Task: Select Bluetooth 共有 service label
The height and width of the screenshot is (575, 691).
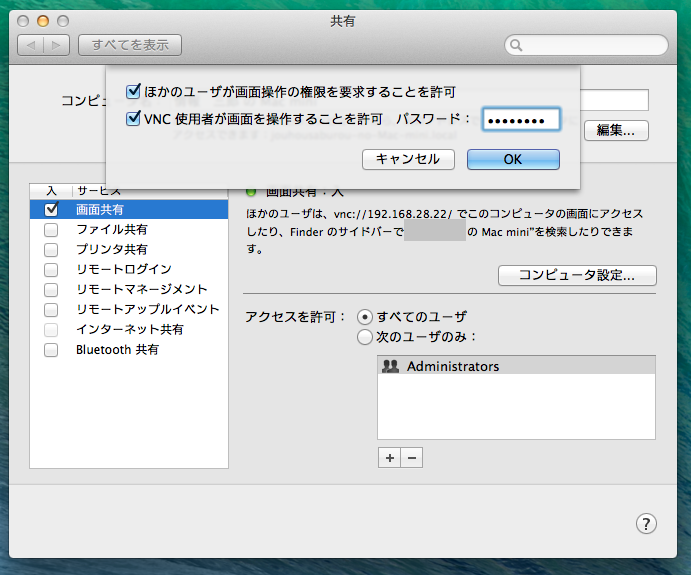Action: [117, 350]
